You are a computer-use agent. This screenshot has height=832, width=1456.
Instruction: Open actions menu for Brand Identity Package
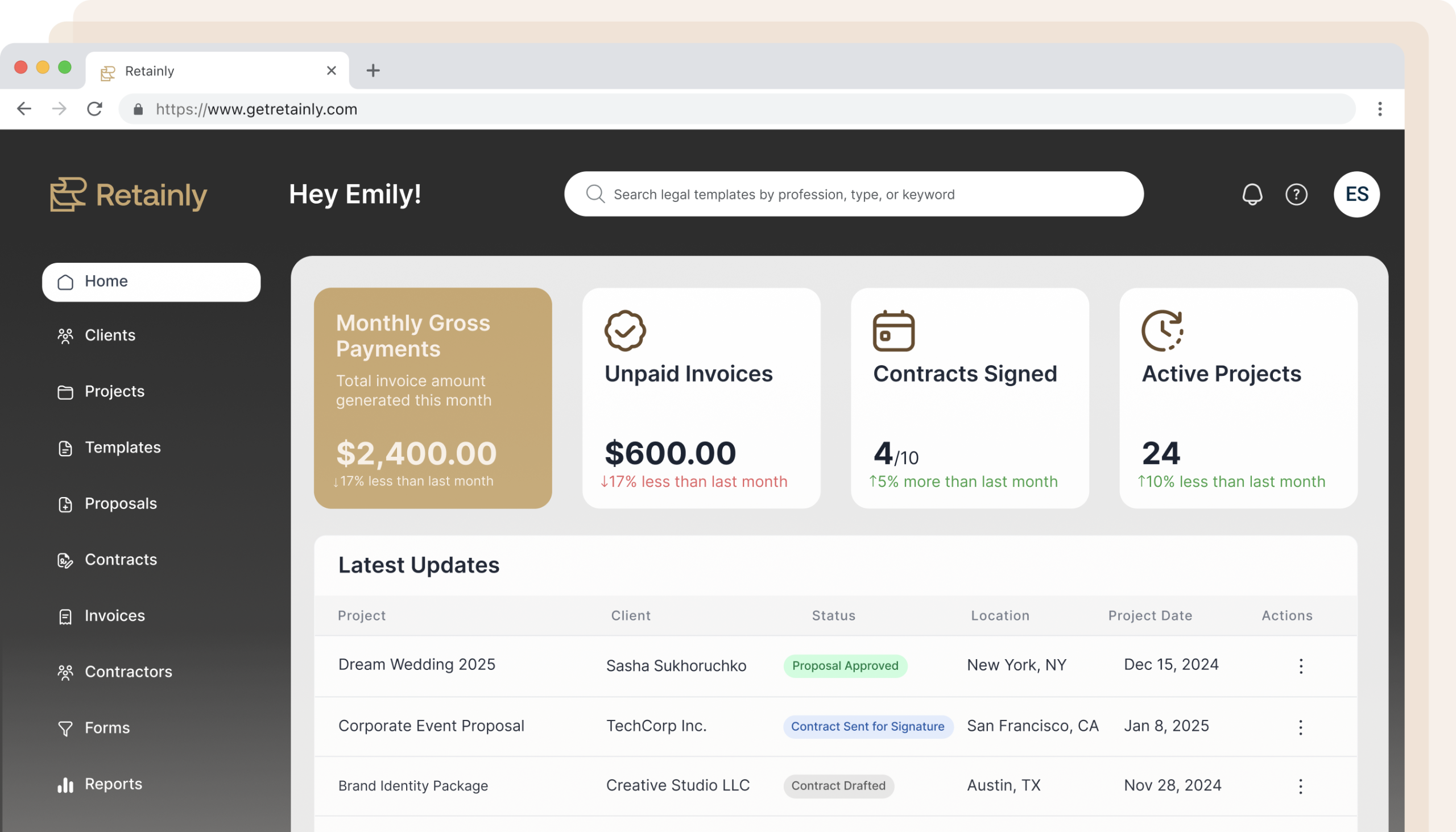pos(1301,786)
